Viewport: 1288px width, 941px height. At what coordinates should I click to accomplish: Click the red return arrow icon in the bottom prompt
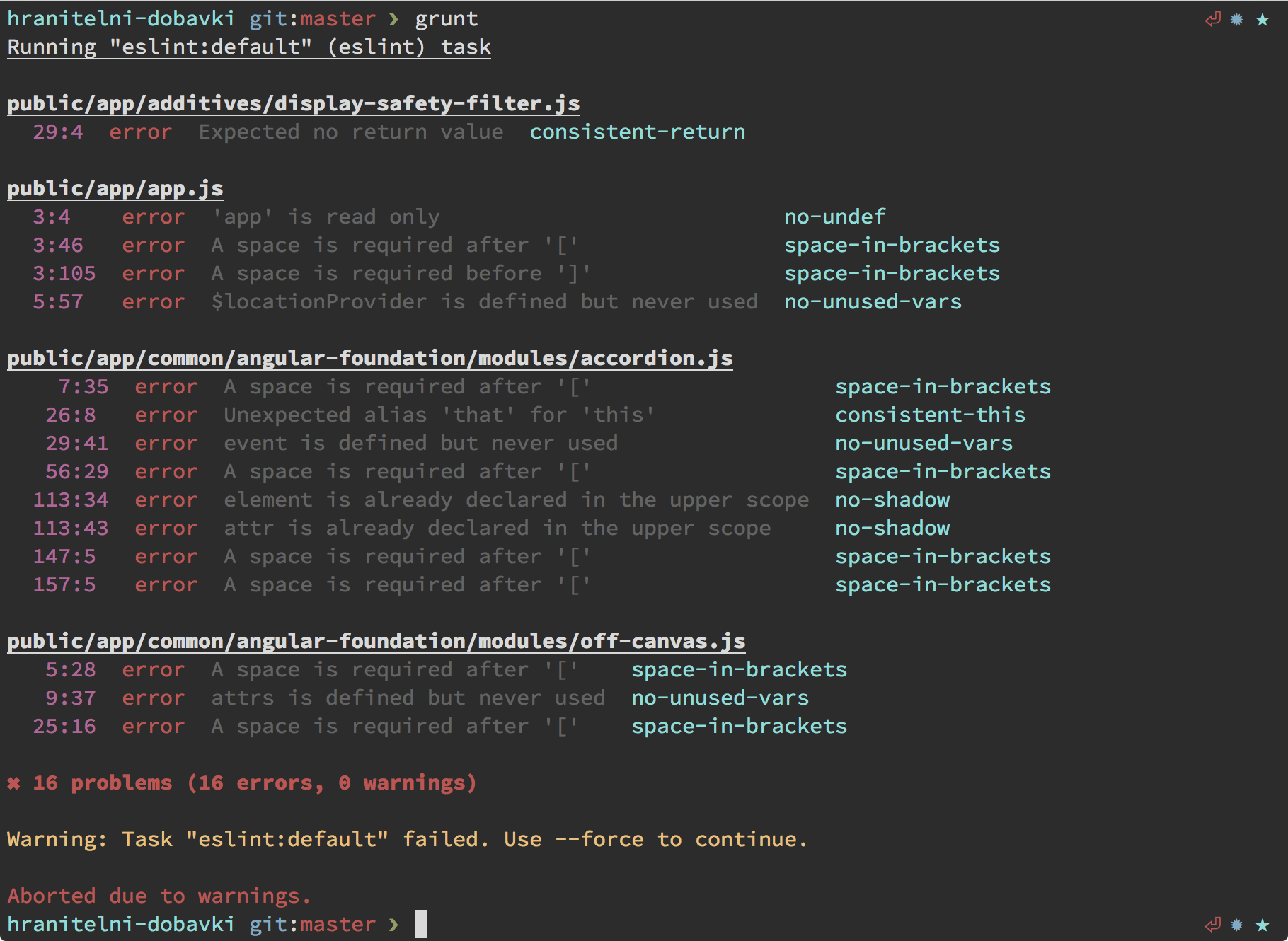(1212, 924)
